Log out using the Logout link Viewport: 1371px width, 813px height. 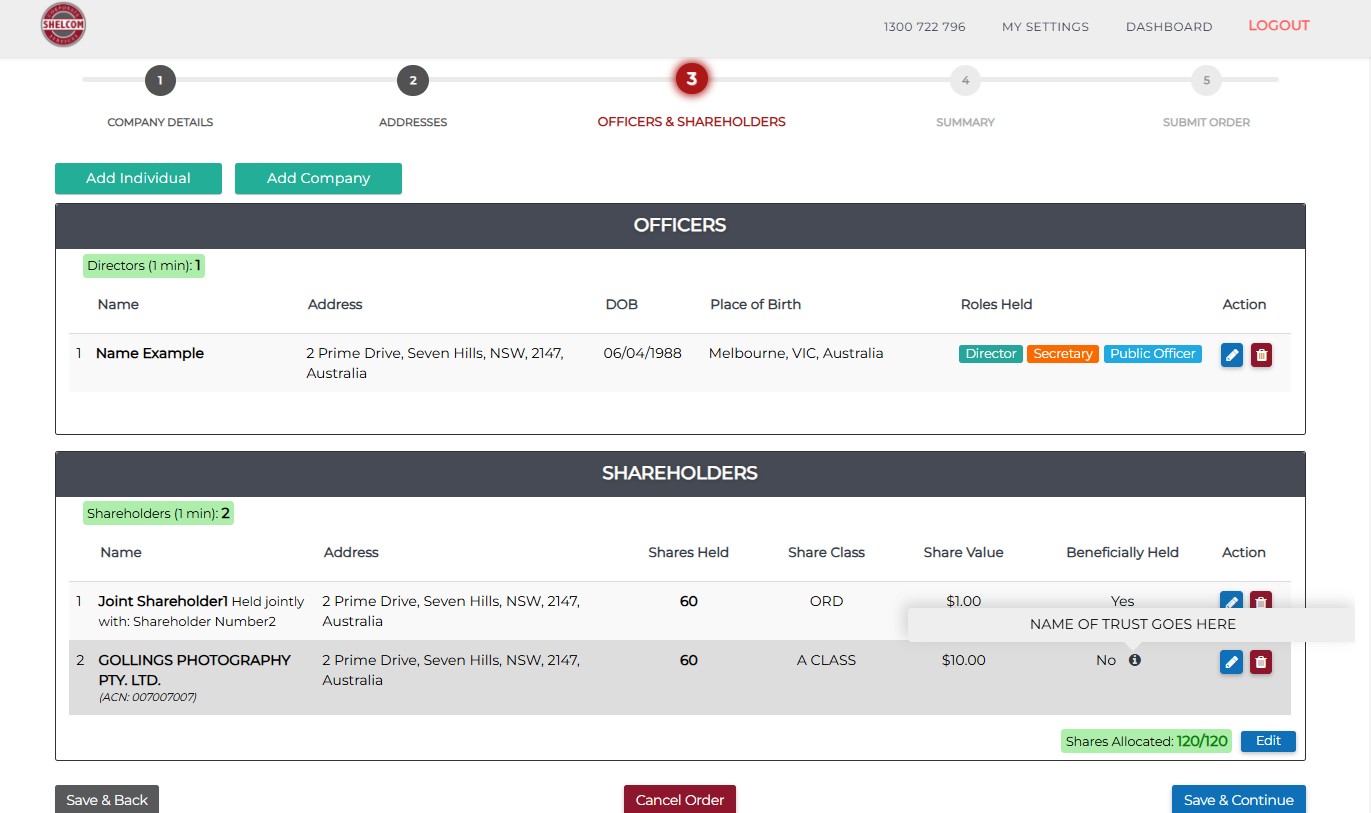click(1278, 26)
